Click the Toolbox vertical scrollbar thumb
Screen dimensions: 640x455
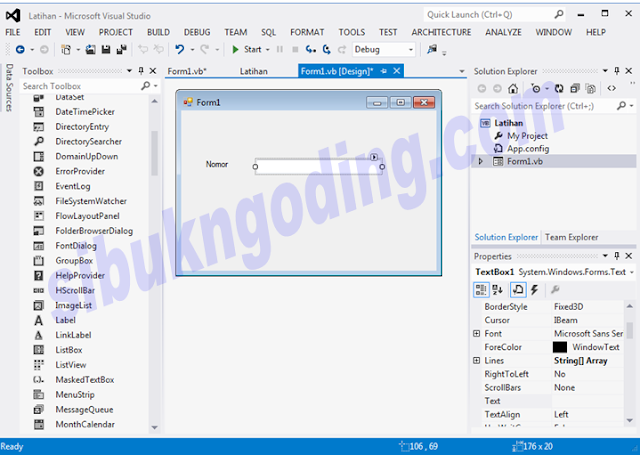click(x=154, y=153)
